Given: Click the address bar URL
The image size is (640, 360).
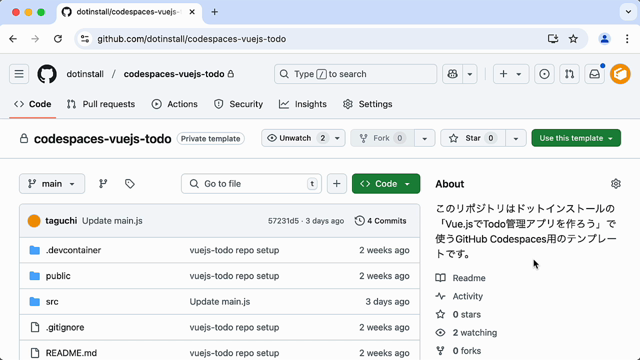Looking at the screenshot, I should 191,39.
